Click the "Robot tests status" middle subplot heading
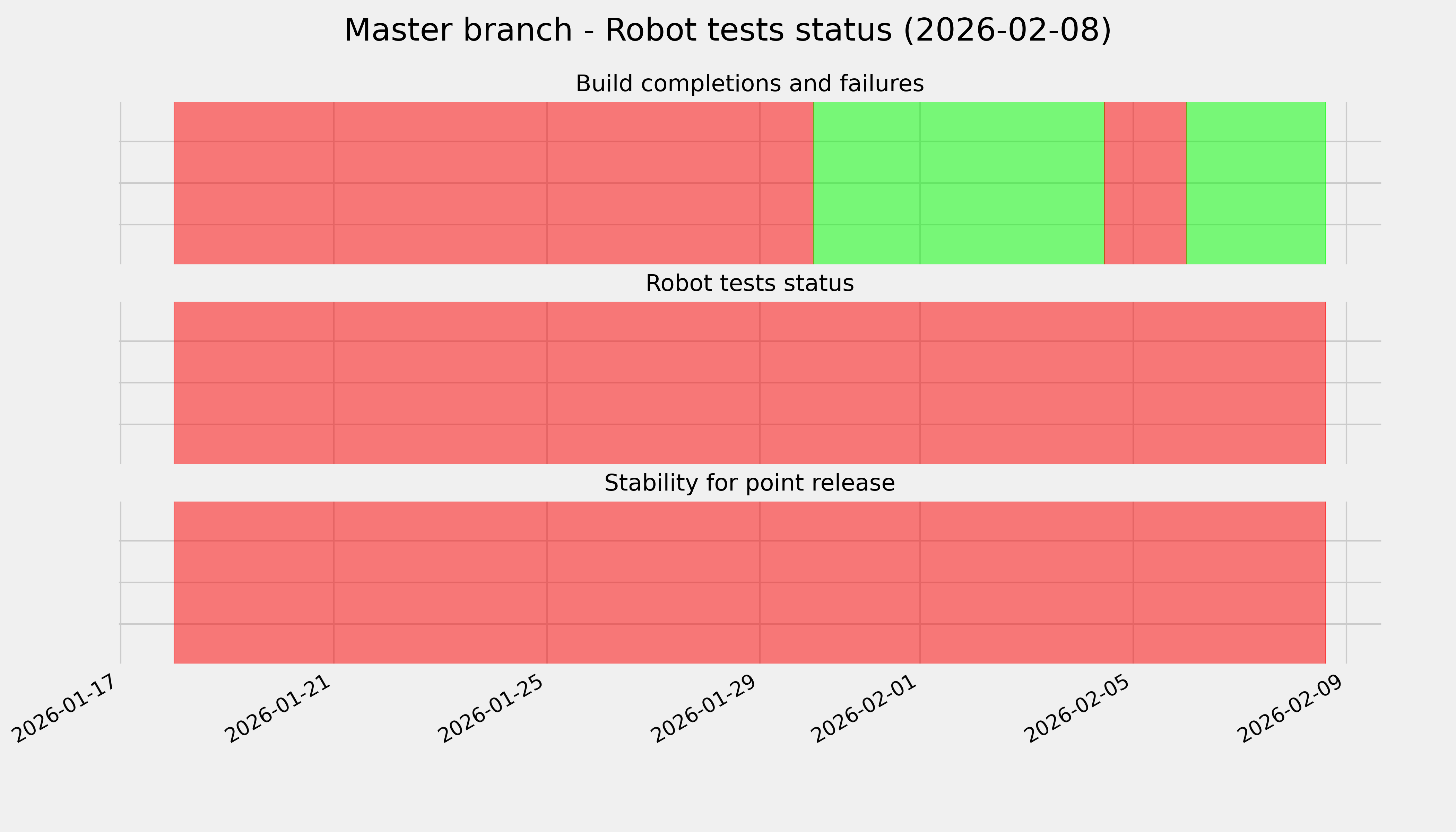1456x832 pixels. point(749,284)
